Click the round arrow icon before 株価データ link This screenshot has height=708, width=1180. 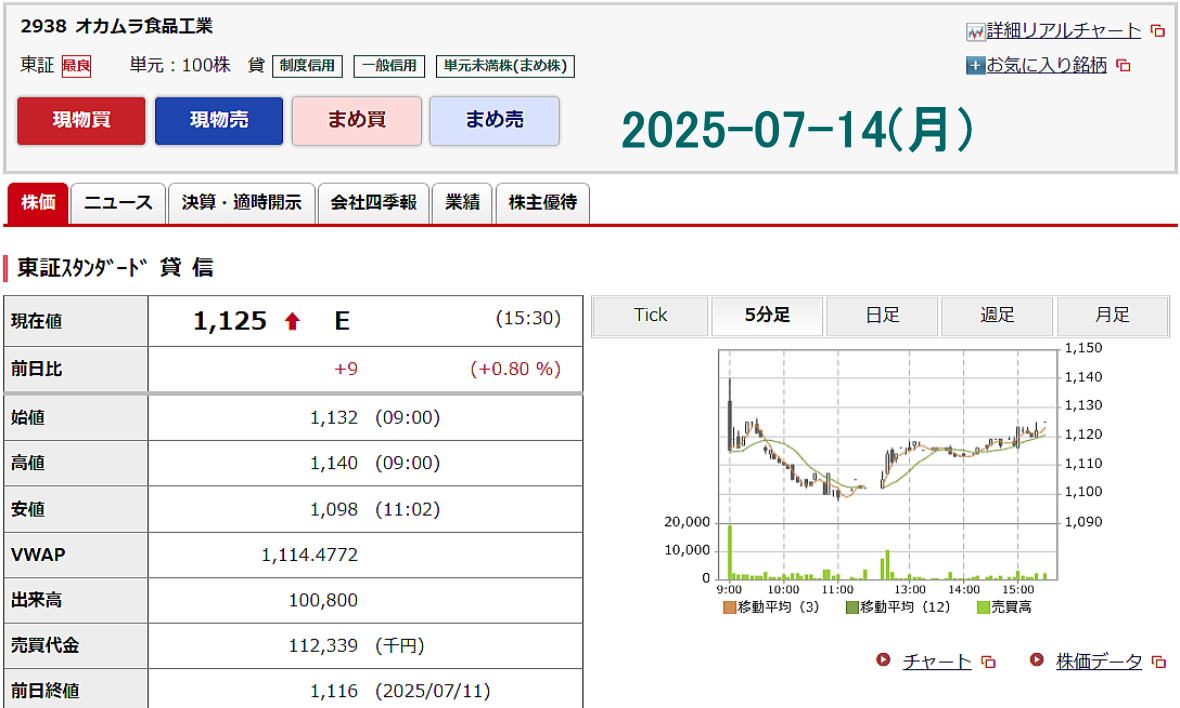(1036, 660)
